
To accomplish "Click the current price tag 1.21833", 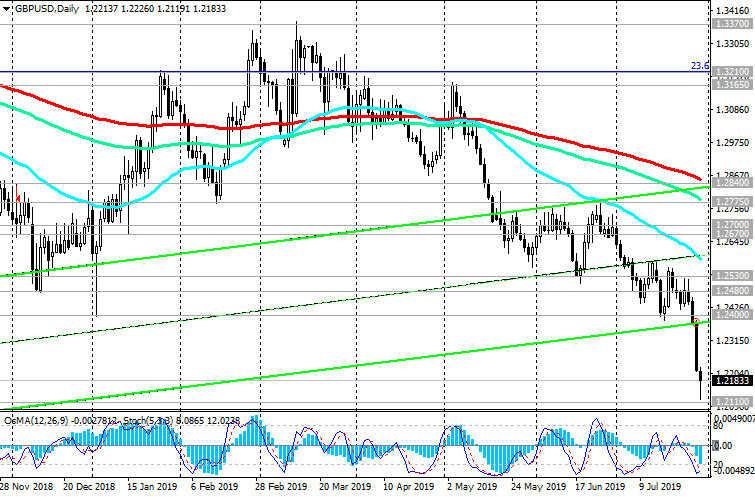I will 732,380.
